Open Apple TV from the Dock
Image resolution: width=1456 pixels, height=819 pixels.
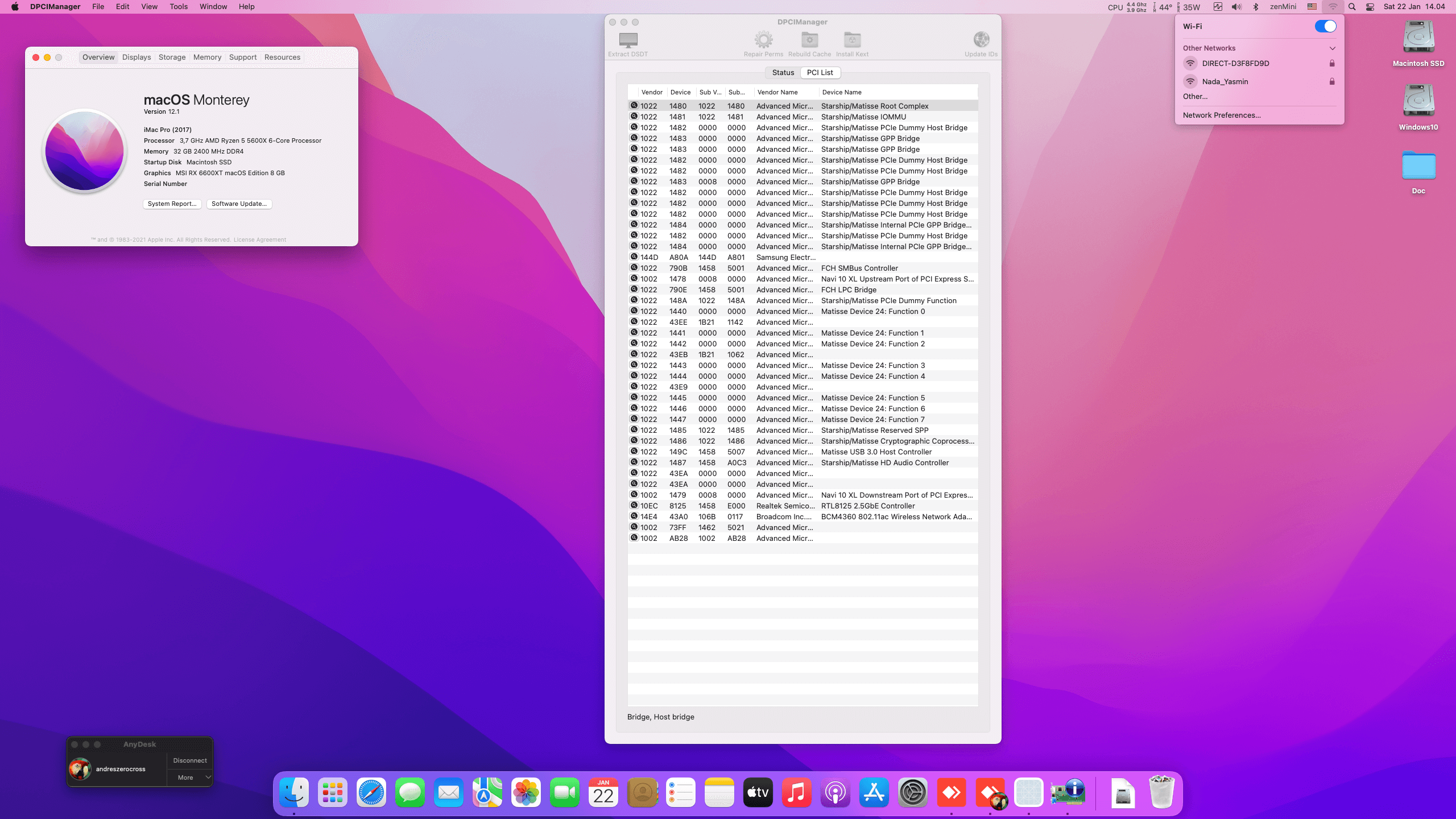(x=758, y=792)
